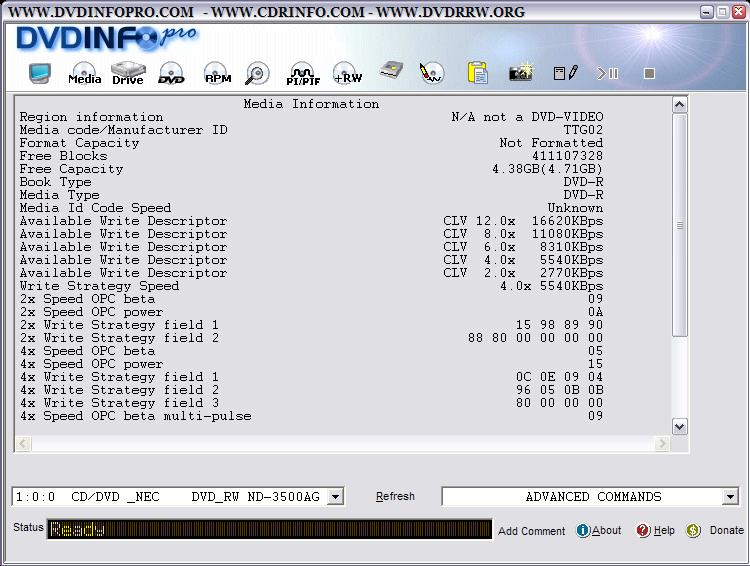
Task: Click the camera screenshot icon
Action: [521, 72]
